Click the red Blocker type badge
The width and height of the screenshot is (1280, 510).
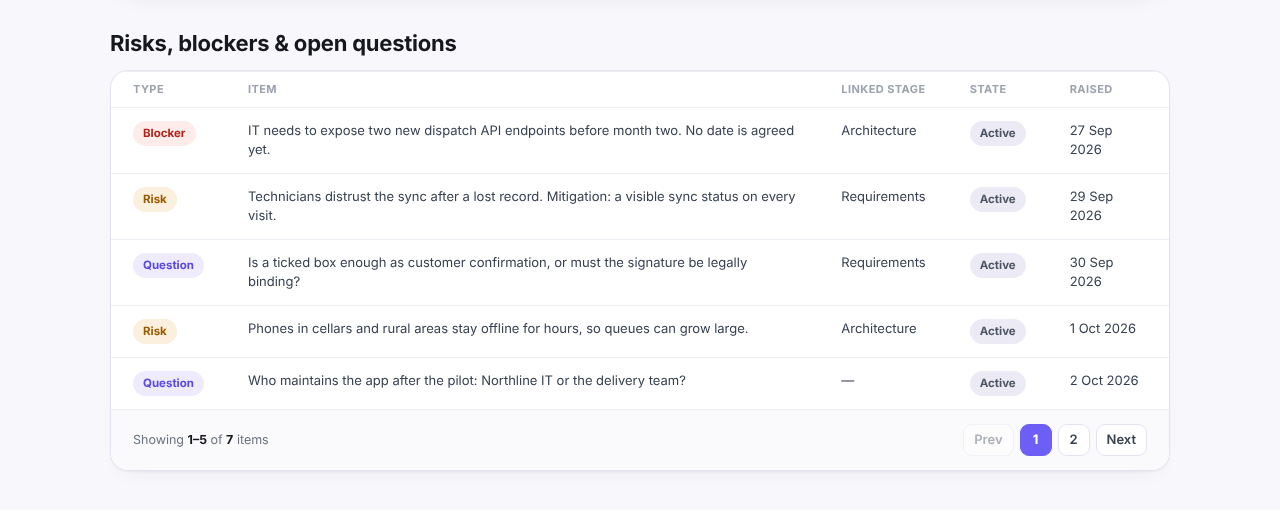tap(164, 133)
